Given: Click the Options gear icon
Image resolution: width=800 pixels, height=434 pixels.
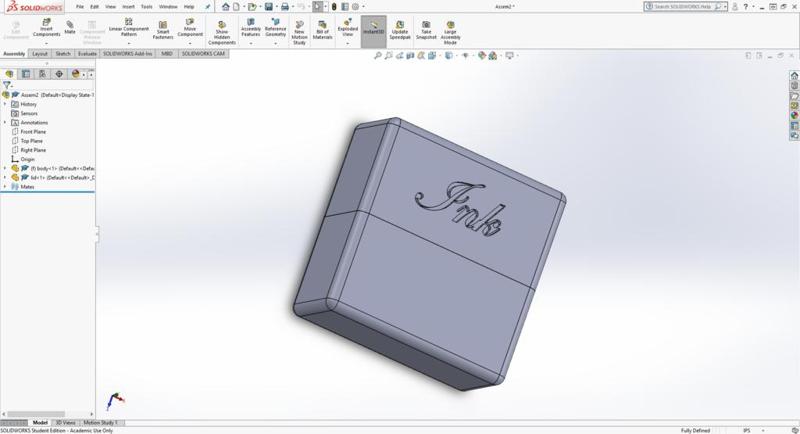Looking at the screenshot, I should click(356, 7).
